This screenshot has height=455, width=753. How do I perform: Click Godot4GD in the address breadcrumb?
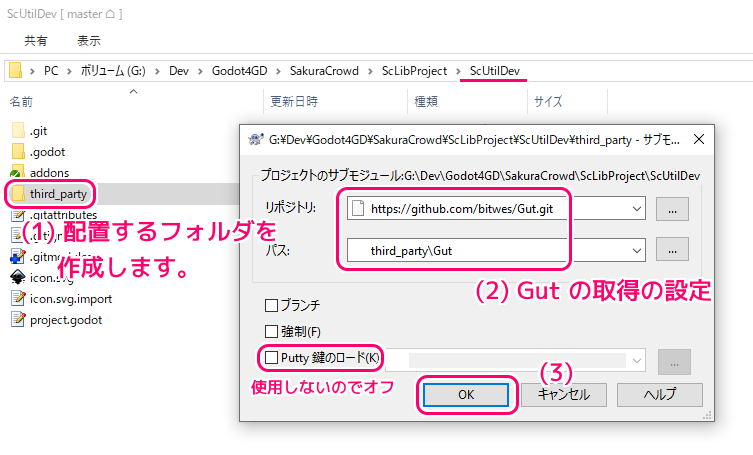click(x=239, y=71)
